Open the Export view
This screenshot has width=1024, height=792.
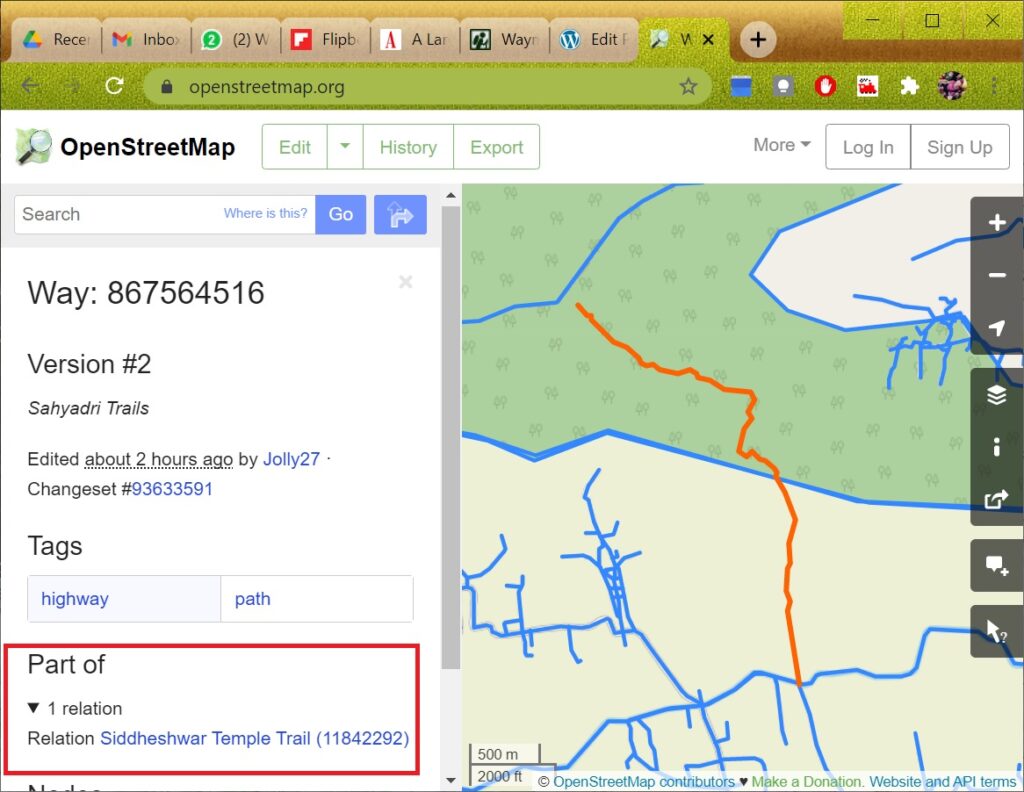pos(496,147)
